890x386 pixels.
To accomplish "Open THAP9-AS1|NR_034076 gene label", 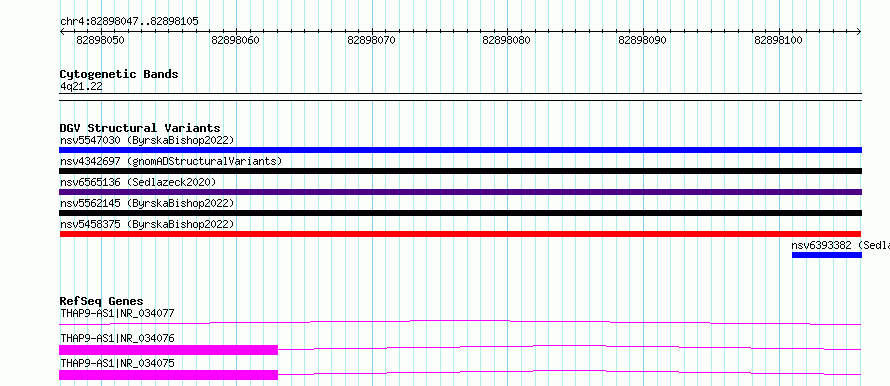I will (117, 338).
